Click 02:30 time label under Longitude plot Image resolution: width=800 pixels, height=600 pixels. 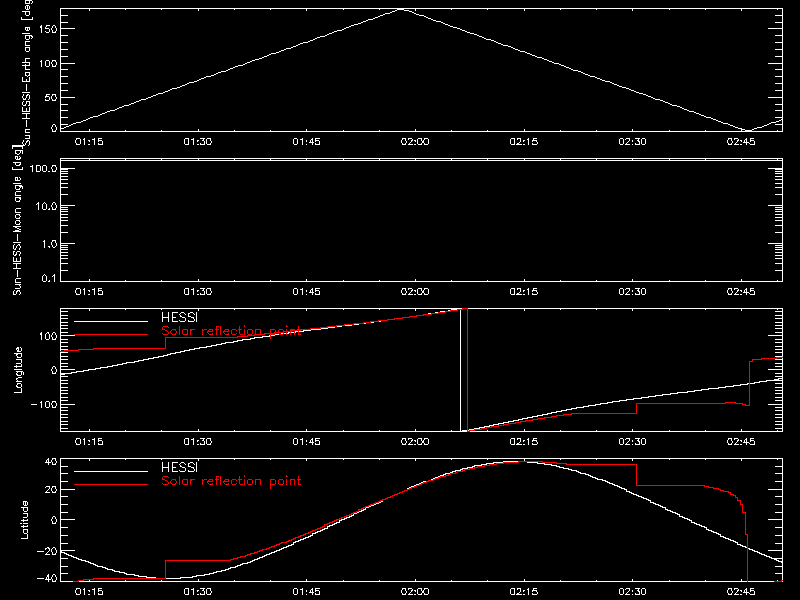[x=633, y=441]
